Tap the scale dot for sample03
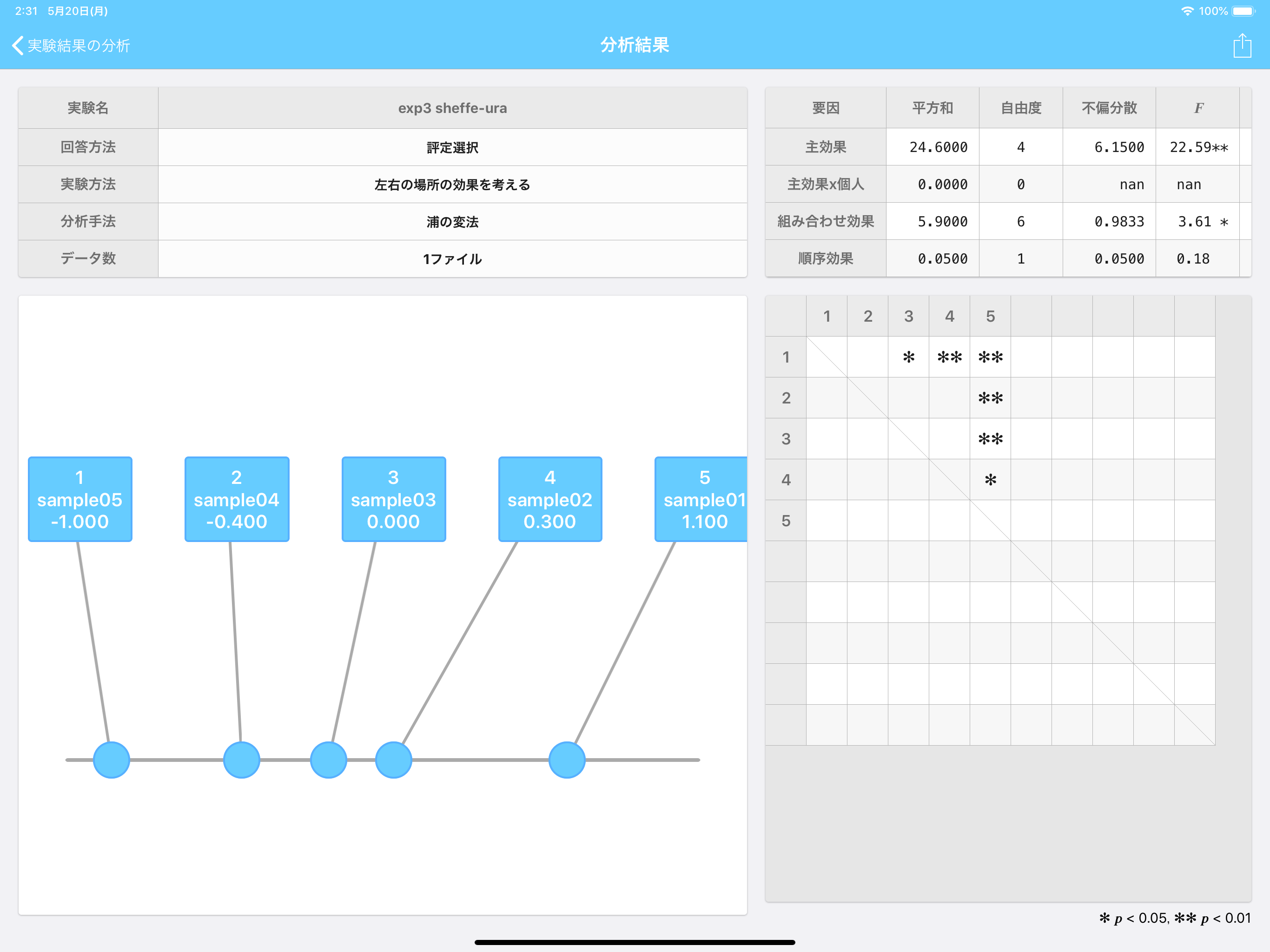This screenshot has width=1270, height=952. pos(328,760)
